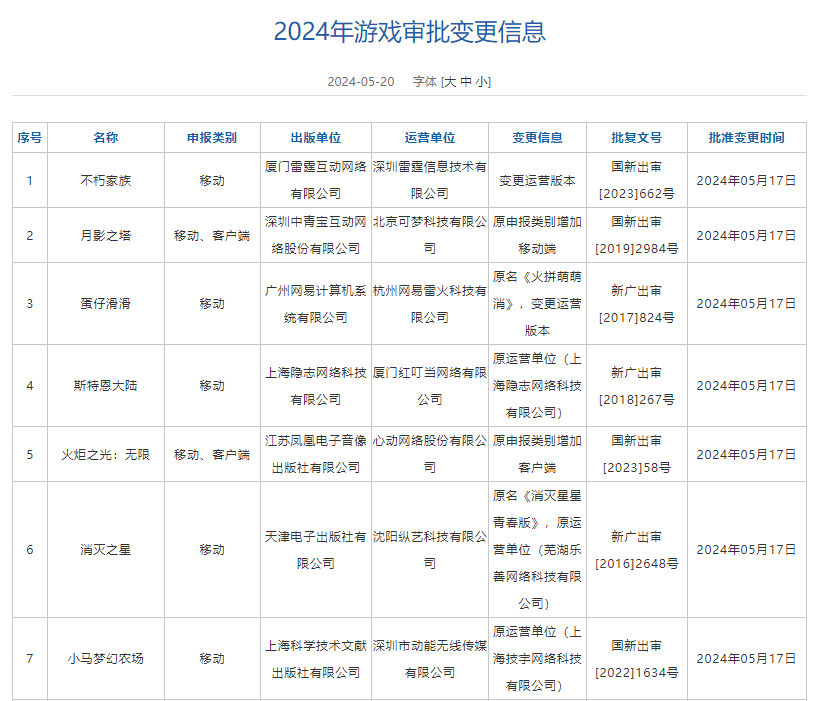The height and width of the screenshot is (701, 822).
Task: Select game name 小马梦幻农场
Action: click(x=106, y=659)
